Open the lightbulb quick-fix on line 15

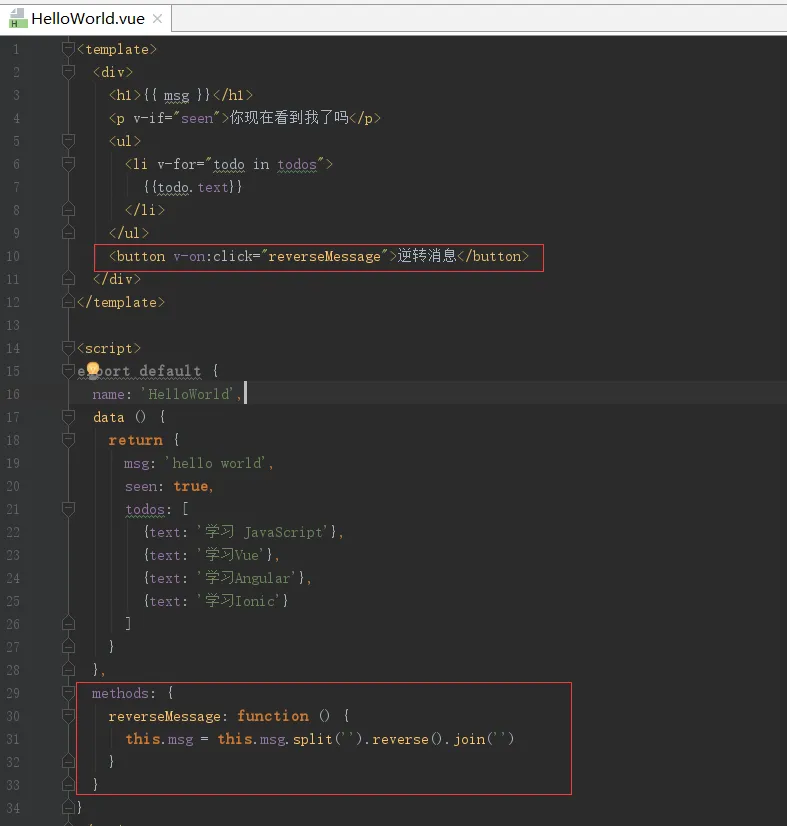click(93, 370)
